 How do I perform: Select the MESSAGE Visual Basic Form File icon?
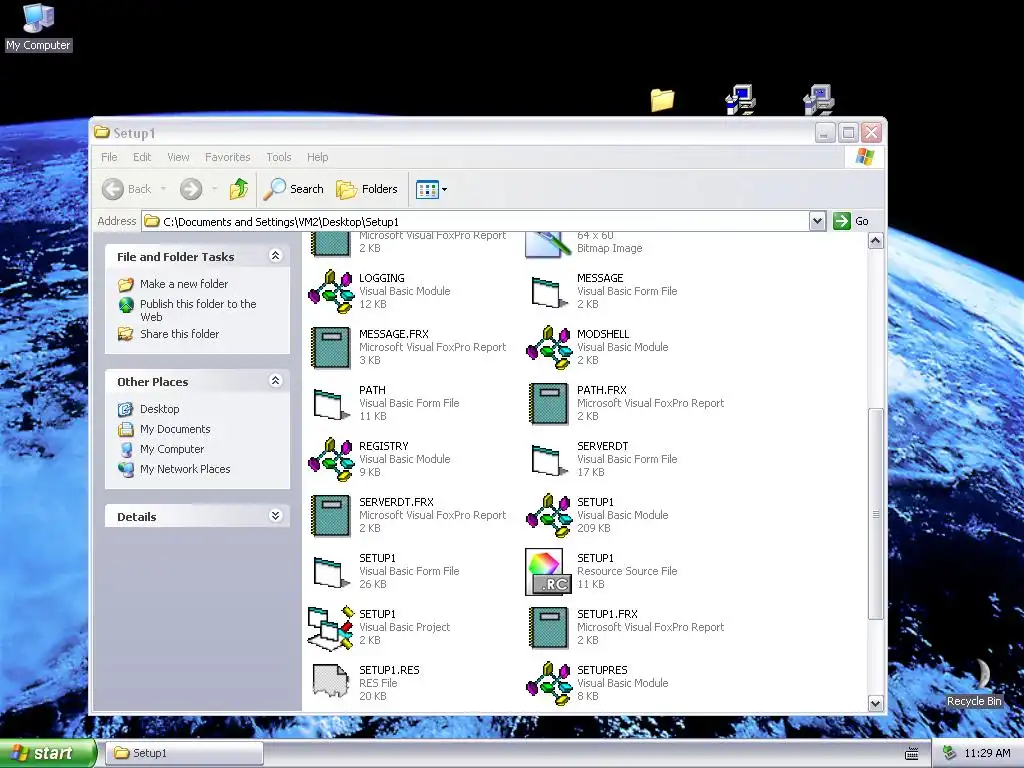coord(549,291)
